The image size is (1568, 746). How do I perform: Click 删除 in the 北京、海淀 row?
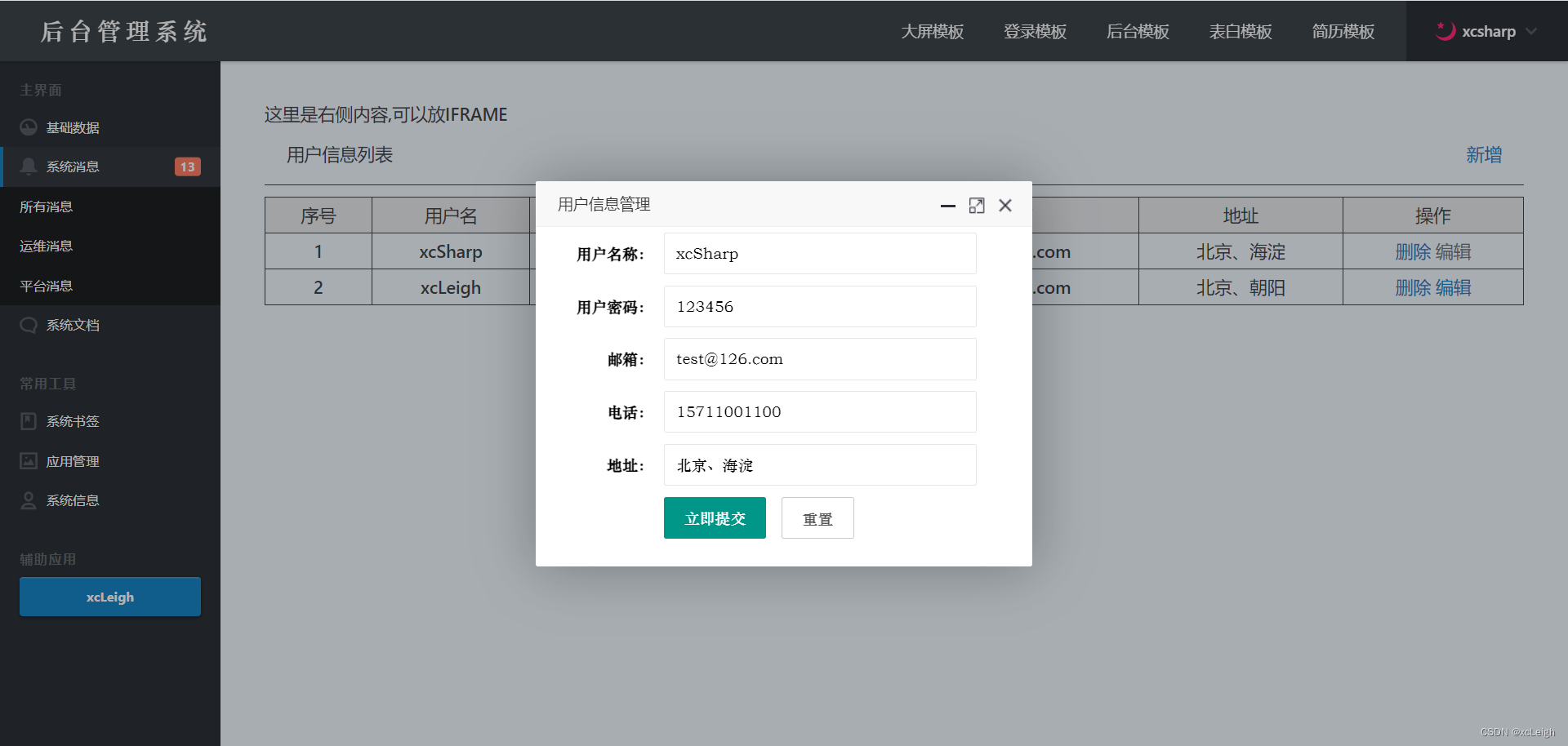[x=1413, y=252]
